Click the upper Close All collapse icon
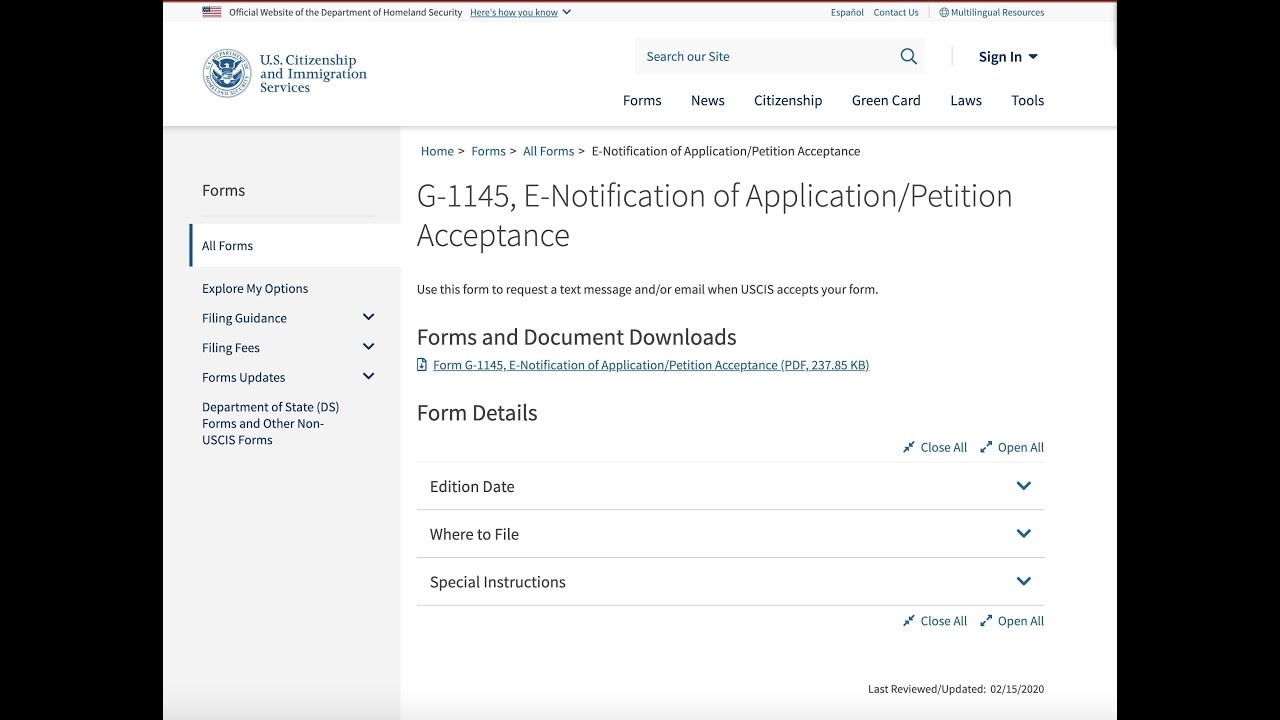Viewport: 1280px width, 720px height. 909,447
